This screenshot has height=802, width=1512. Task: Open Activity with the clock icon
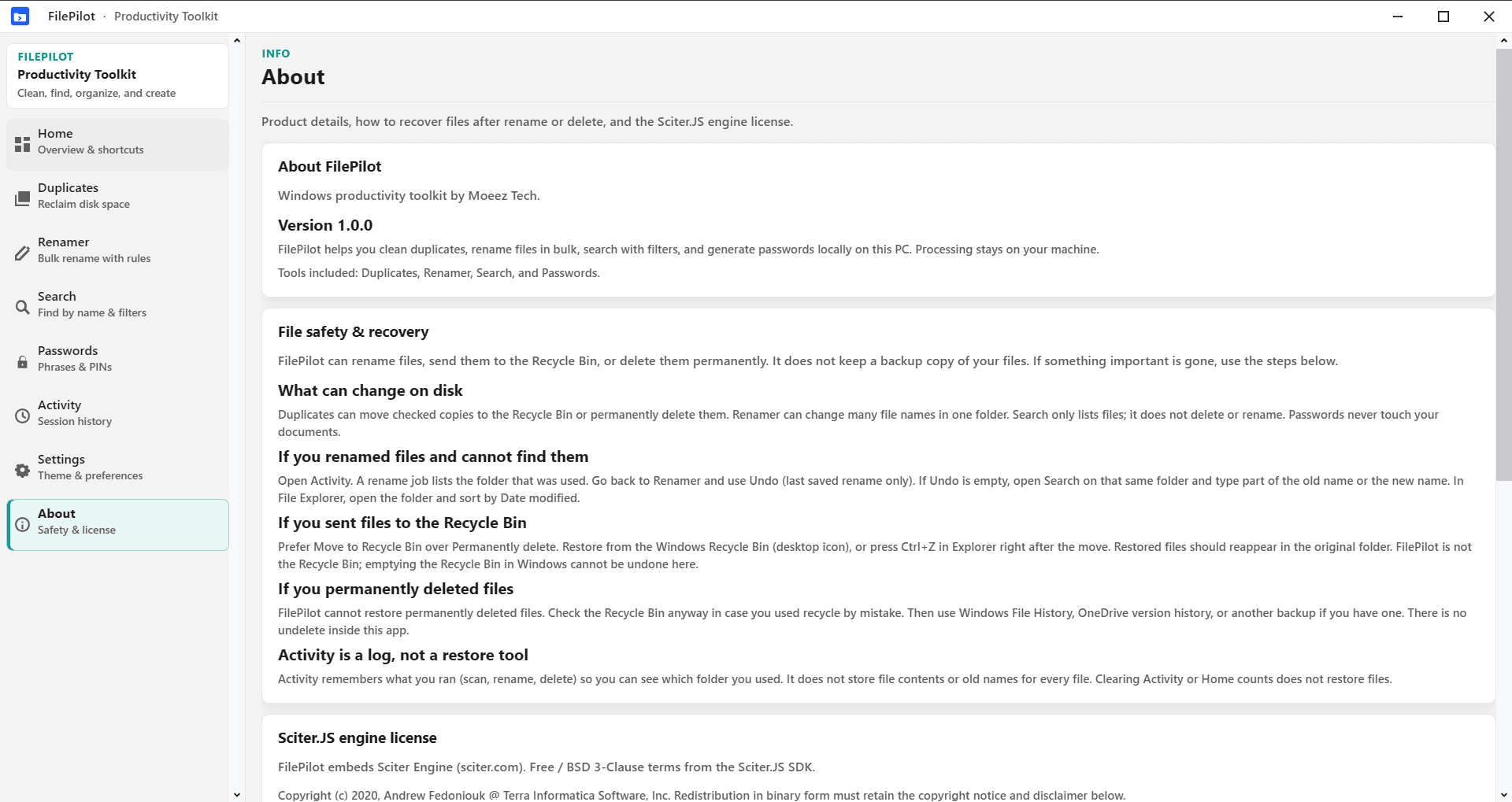tap(22, 416)
